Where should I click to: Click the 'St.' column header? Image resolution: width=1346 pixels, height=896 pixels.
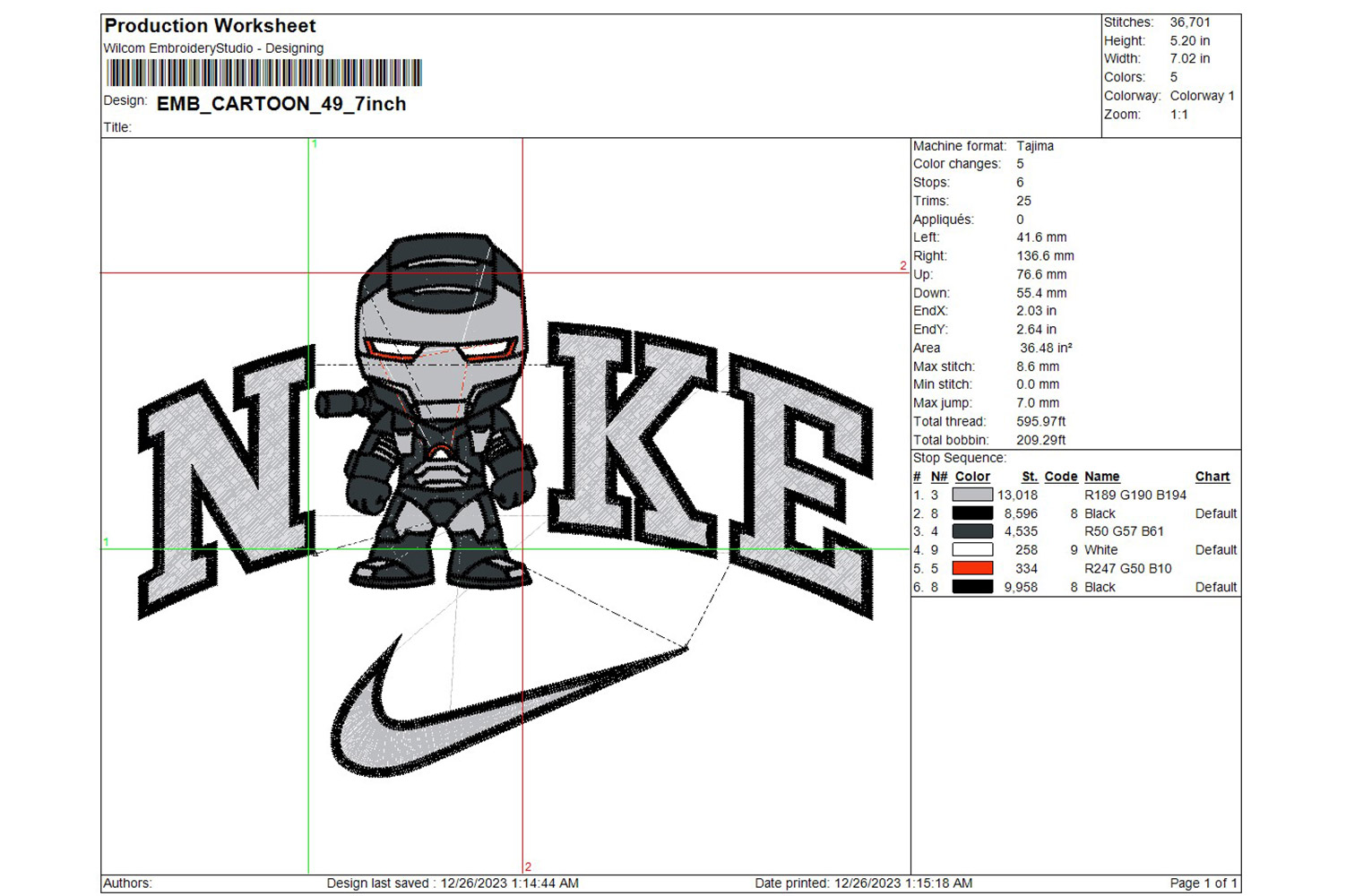pyautogui.click(x=1030, y=477)
